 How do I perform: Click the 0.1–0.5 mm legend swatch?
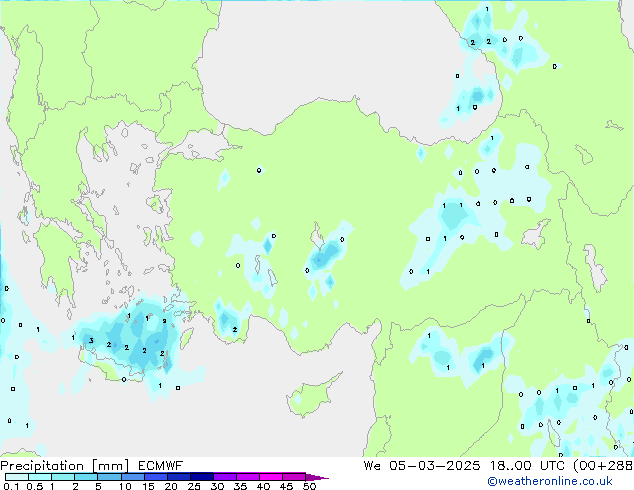(17, 477)
